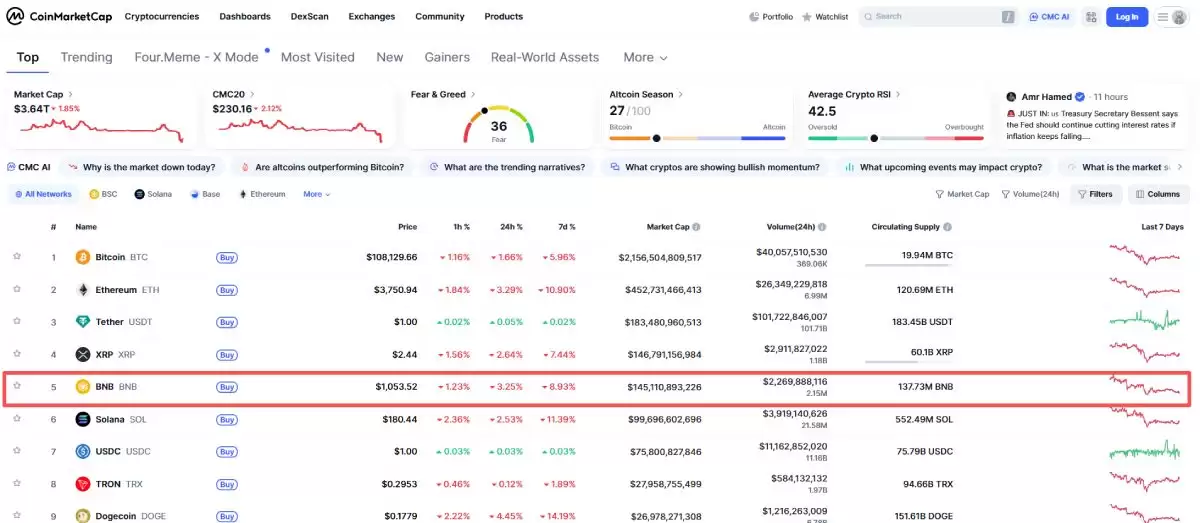
Task: Click the Altcoin Season index slider
Action: click(697, 138)
